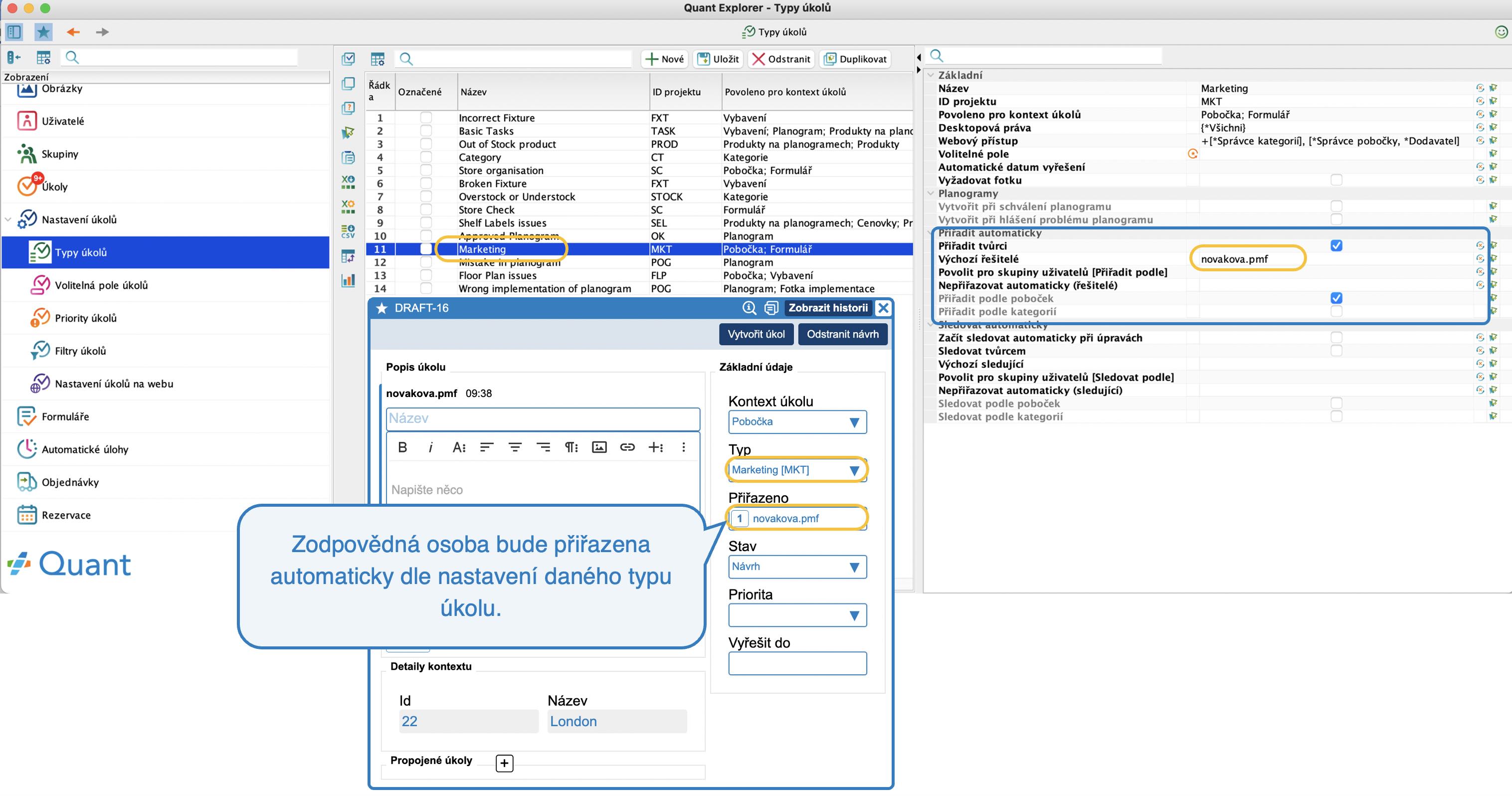The image size is (1512, 796).
Task: Click Odstranit návrh button
Action: 842,334
